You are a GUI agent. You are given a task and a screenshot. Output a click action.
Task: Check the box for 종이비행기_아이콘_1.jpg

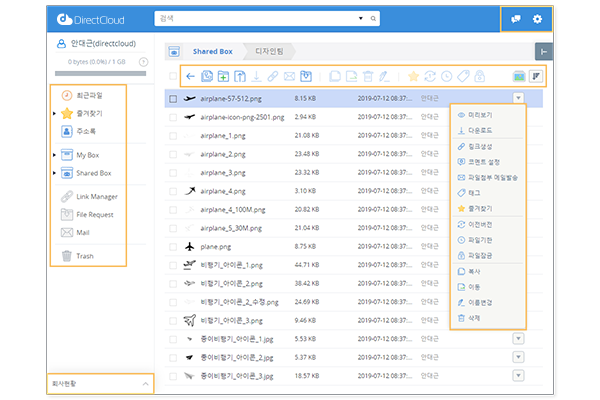[x=173, y=339]
